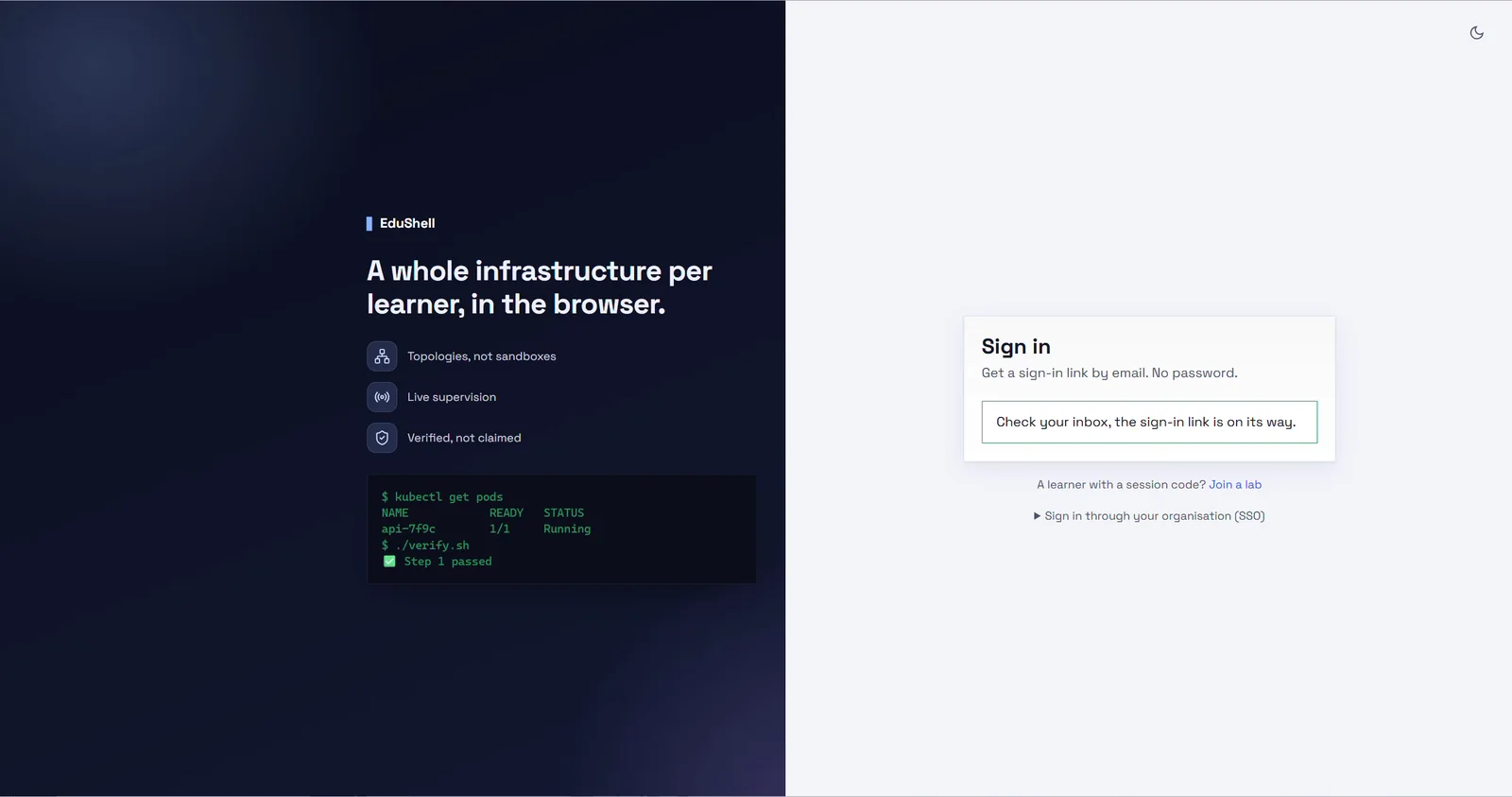
Task: Click the Running status in the terminal
Action: [567, 529]
